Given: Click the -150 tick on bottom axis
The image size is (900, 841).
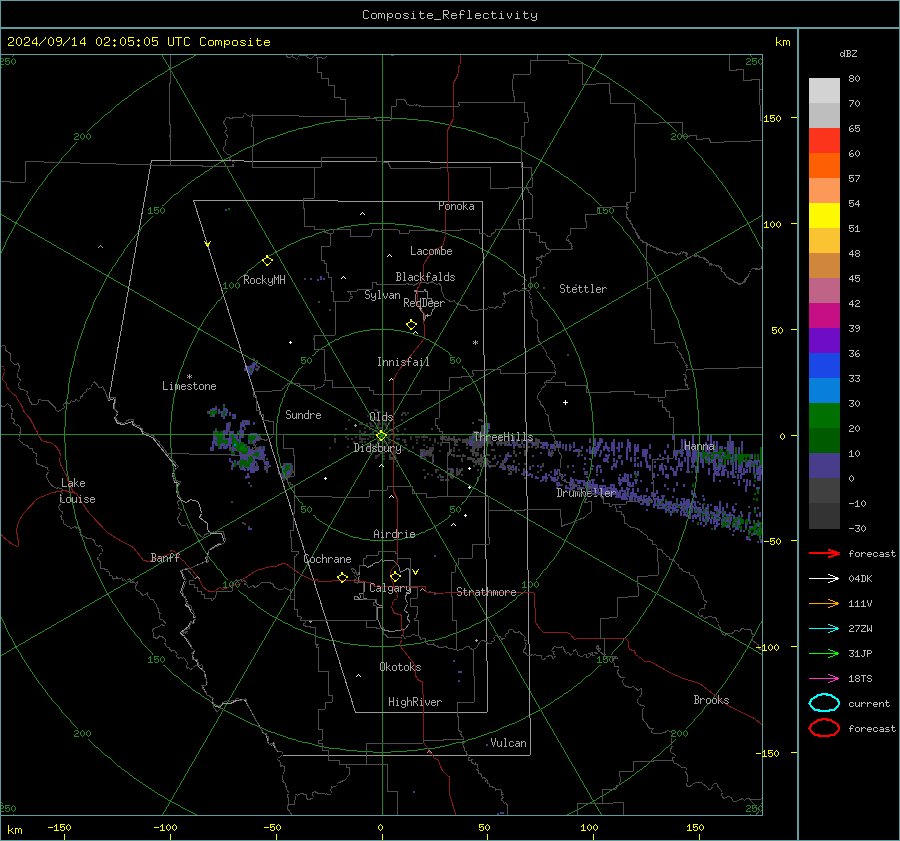Looking at the screenshot, I should [59, 827].
